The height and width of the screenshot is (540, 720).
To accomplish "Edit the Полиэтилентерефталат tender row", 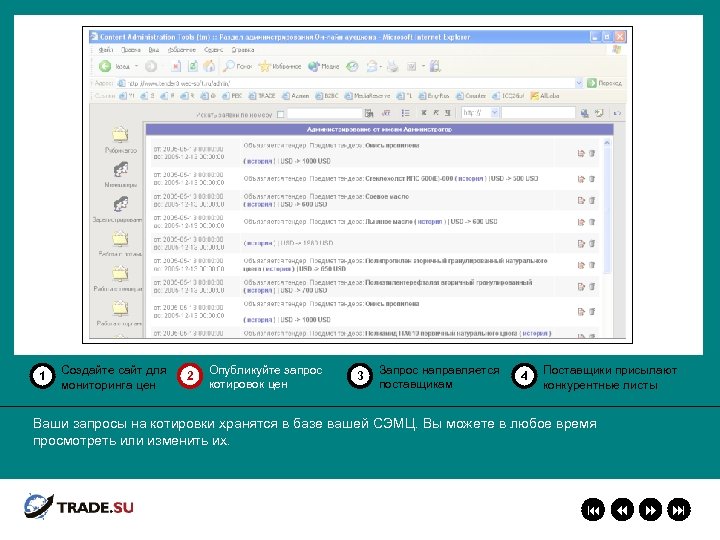I will [581, 287].
